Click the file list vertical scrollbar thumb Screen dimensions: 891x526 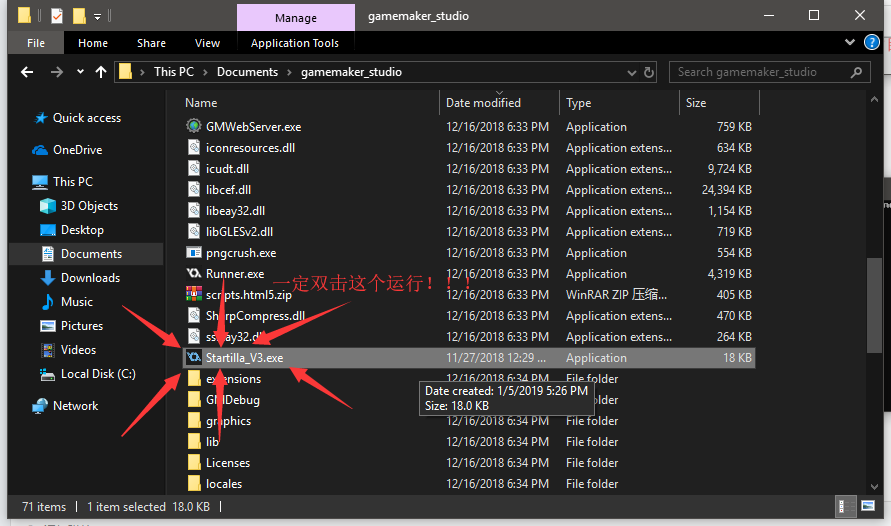click(x=874, y=305)
